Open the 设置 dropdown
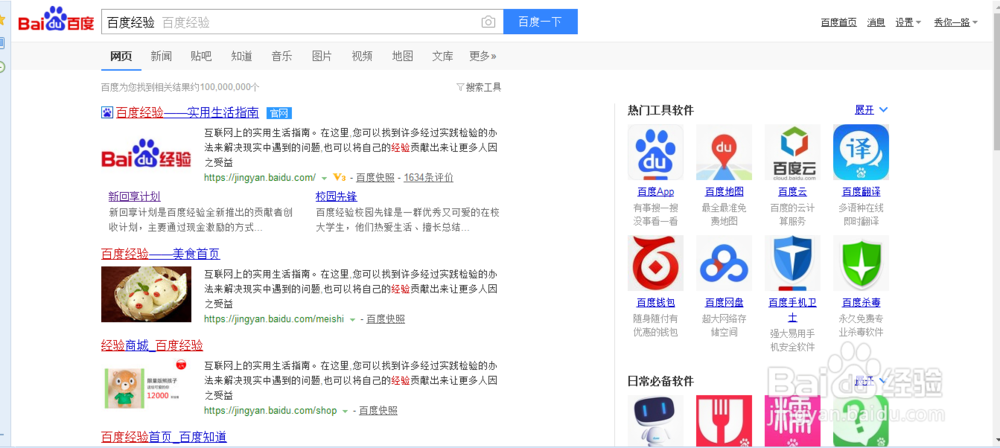 [908, 22]
